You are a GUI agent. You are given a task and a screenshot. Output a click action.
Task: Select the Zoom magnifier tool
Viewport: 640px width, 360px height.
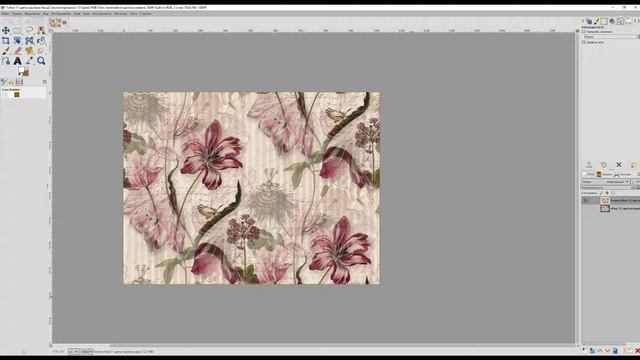click(41, 61)
